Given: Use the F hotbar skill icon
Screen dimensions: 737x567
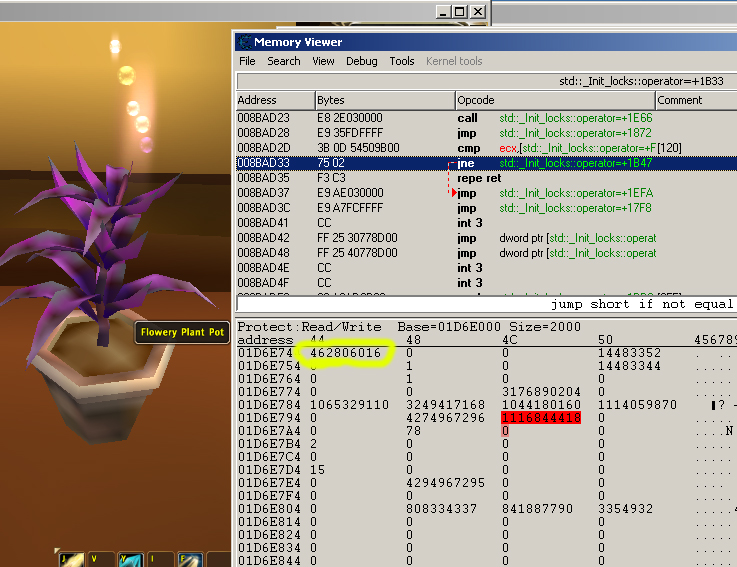Looking at the screenshot, I should tap(190, 559).
